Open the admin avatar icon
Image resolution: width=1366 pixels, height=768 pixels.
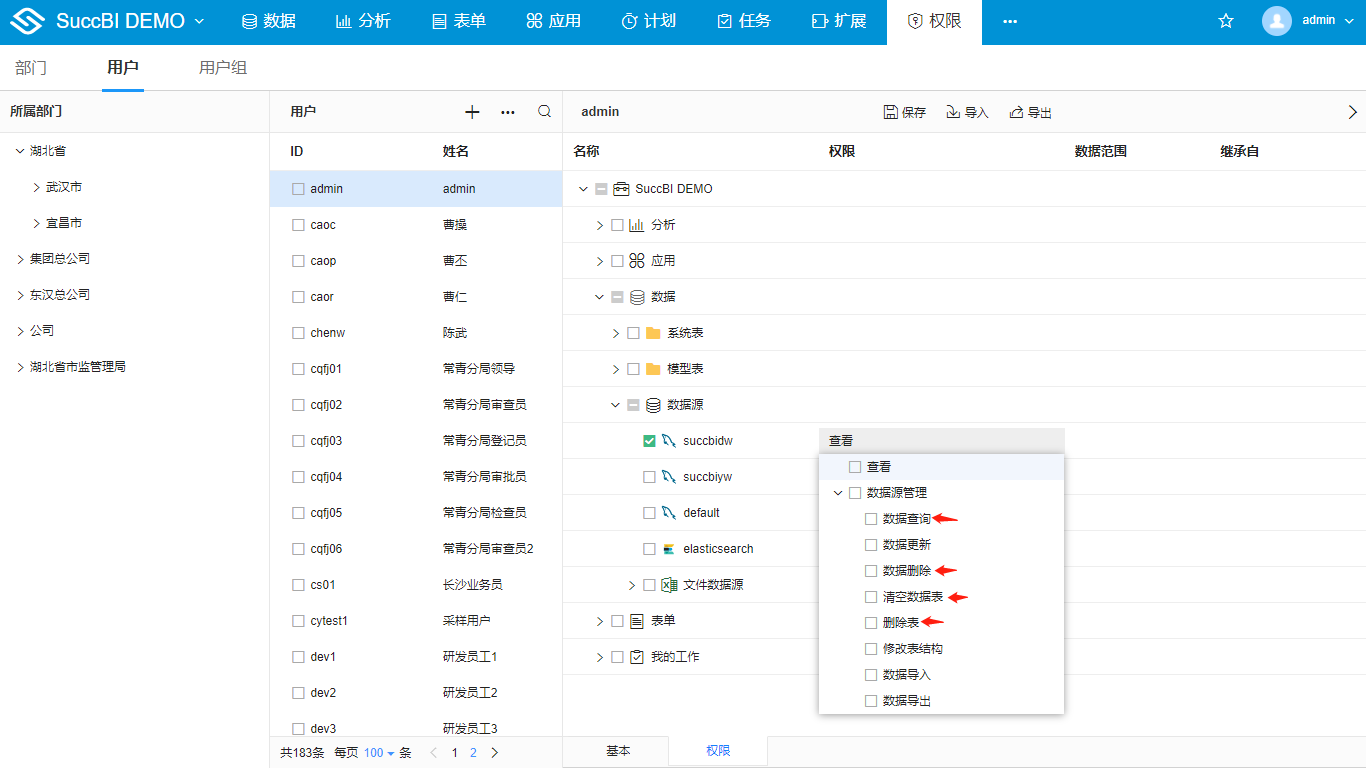(1277, 21)
